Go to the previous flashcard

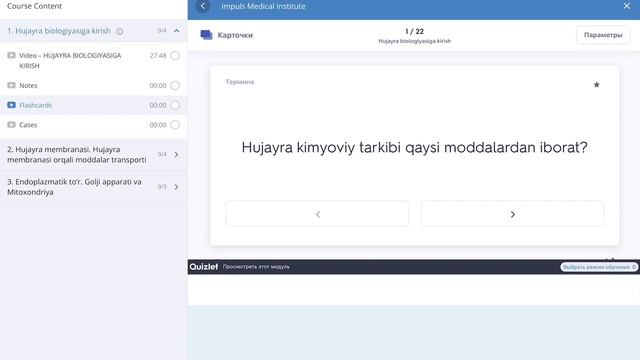[317, 213]
